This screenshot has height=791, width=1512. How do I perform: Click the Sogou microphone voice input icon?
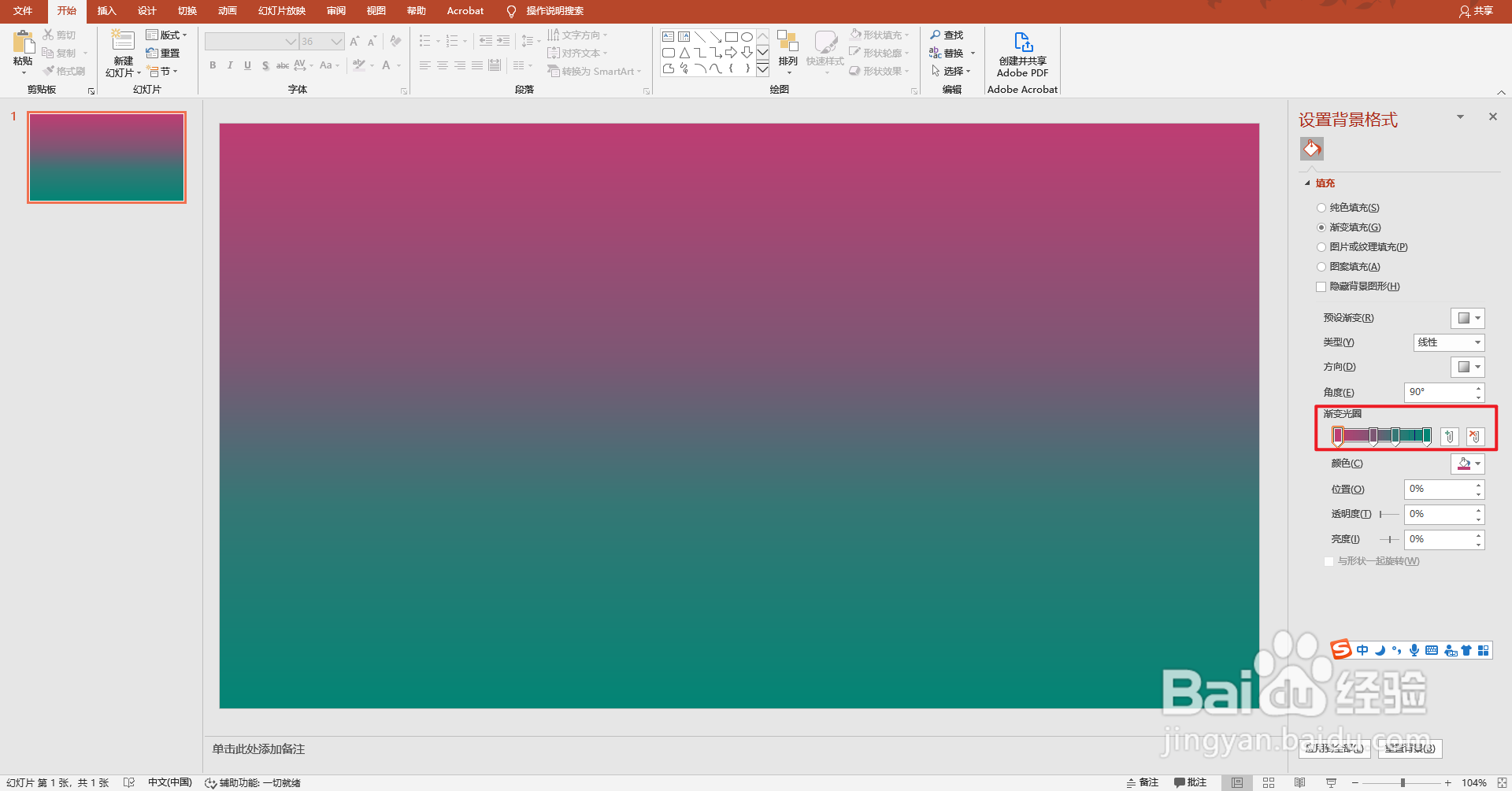[x=1414, y=650]
